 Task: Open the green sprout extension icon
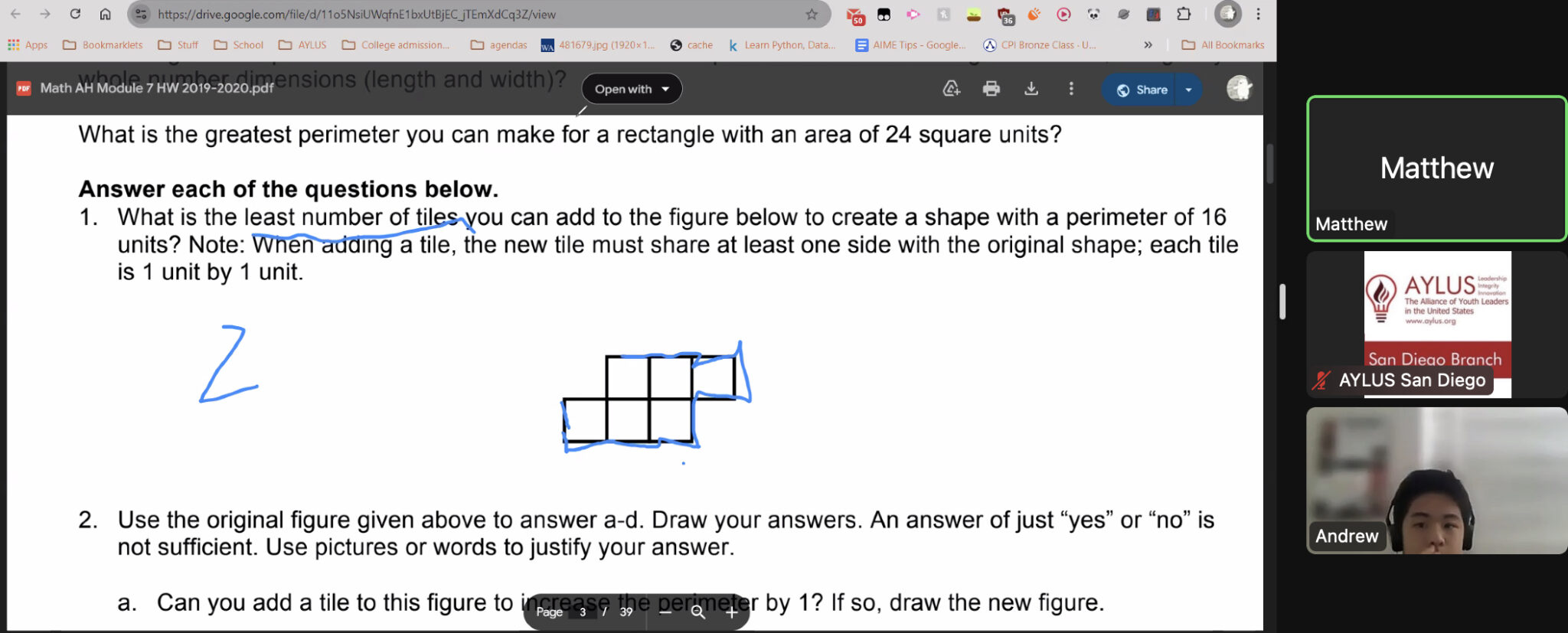(x=974, y=14)
